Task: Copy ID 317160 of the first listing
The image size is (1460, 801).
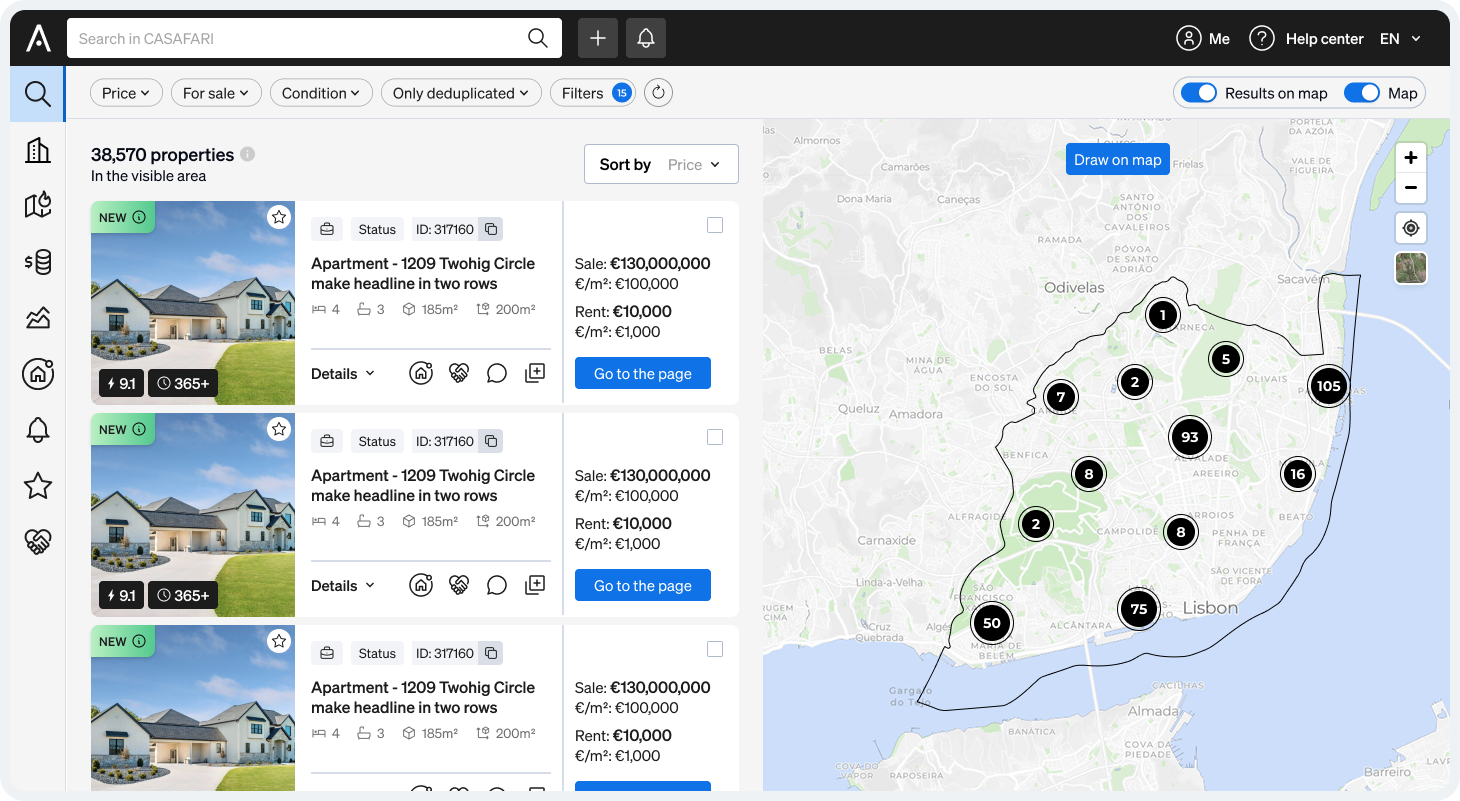Action: 491,229
